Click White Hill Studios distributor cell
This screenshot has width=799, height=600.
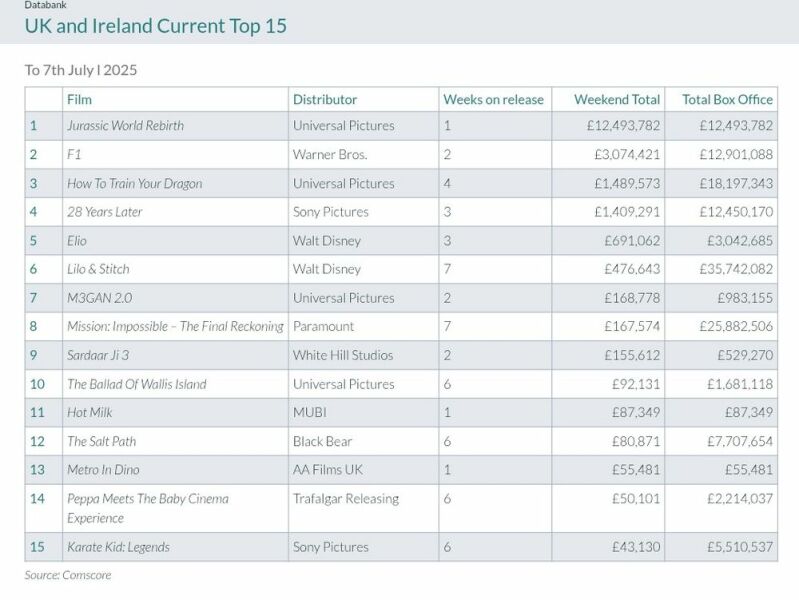(x=342, y=355)
